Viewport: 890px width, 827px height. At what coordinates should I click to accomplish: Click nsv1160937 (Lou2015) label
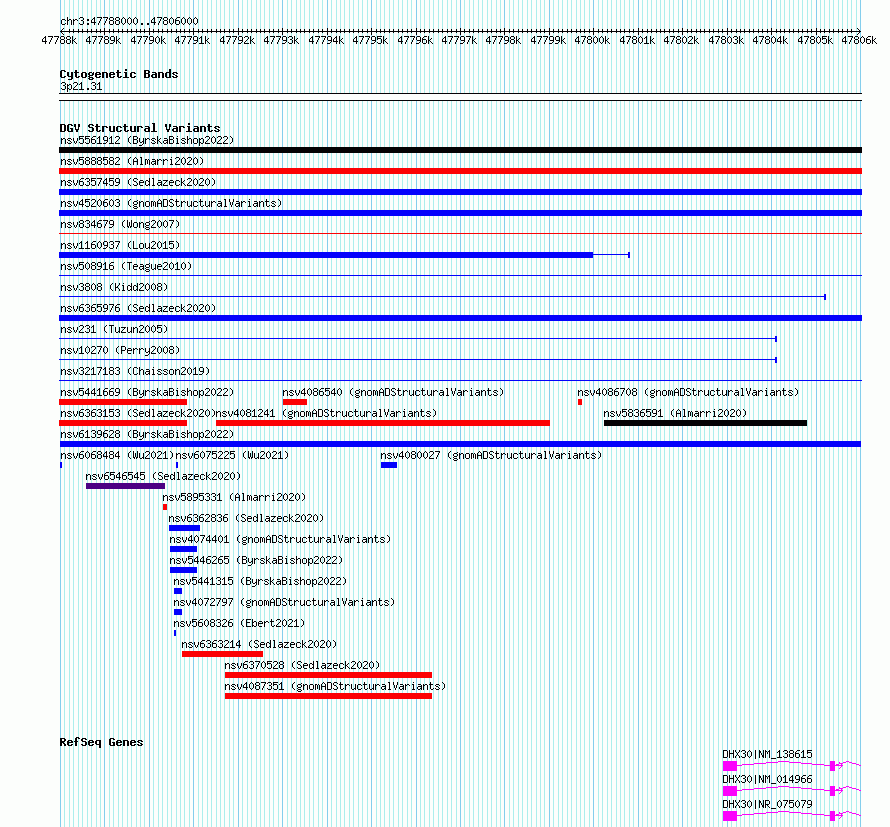[x=120, y=245]
